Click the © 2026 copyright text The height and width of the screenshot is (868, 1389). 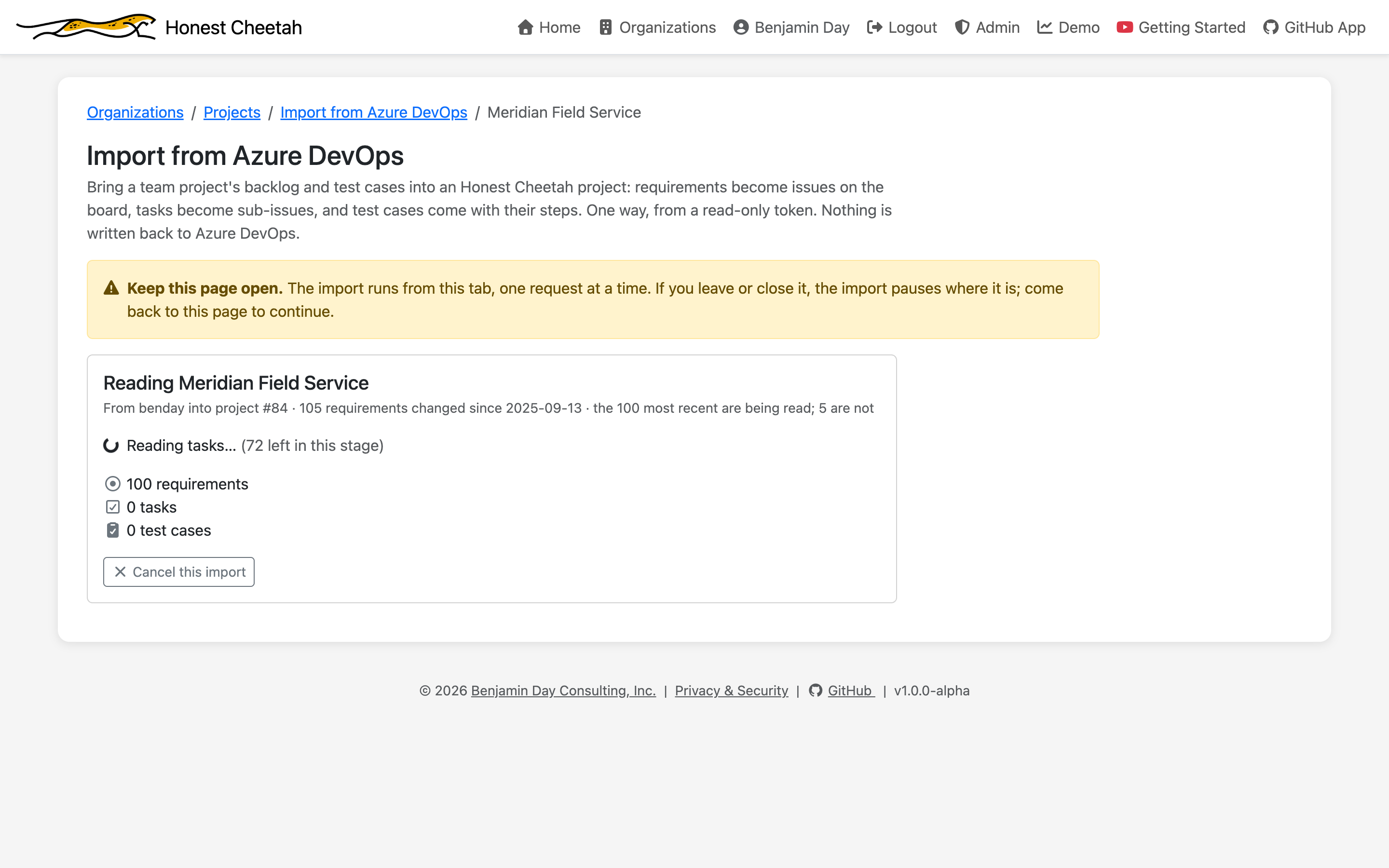tap(443, 691)
